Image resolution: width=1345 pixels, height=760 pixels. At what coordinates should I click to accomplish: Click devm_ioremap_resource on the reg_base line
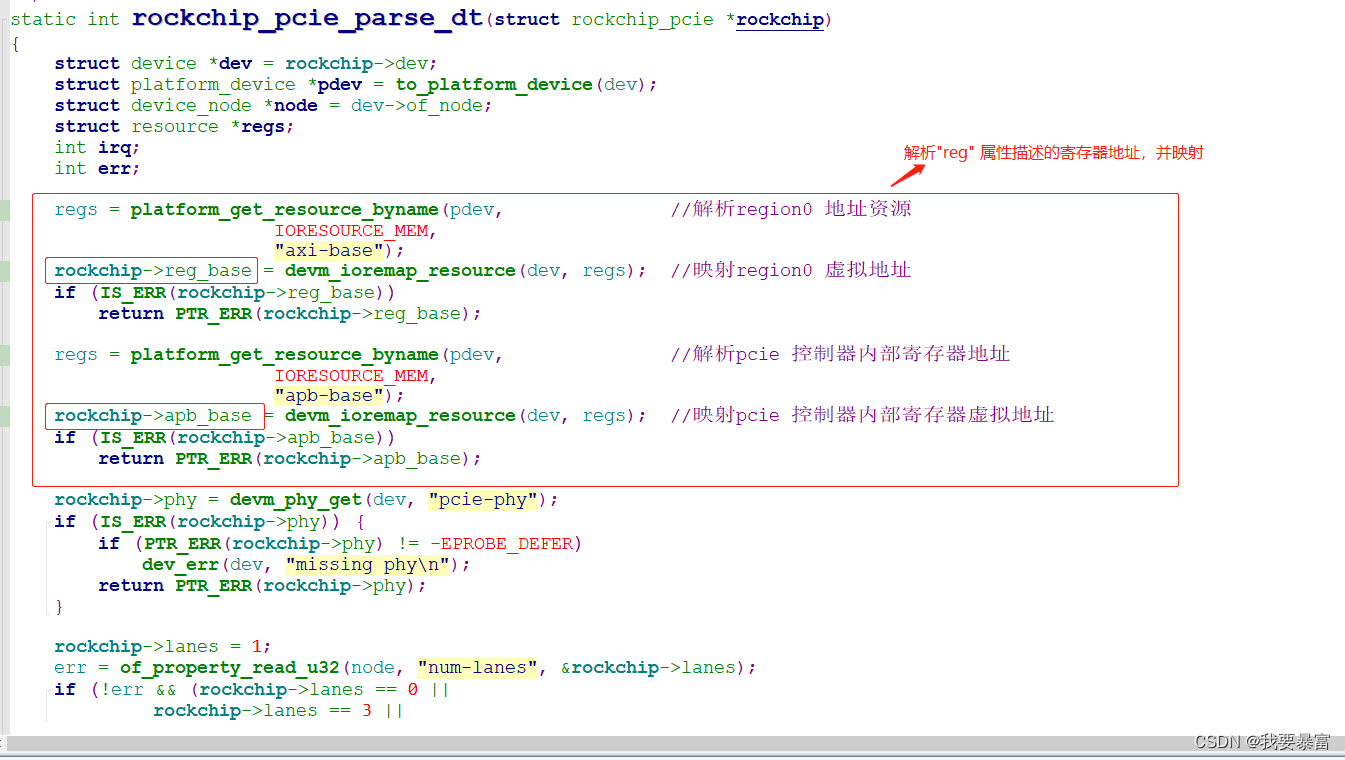tap(400, 271)
